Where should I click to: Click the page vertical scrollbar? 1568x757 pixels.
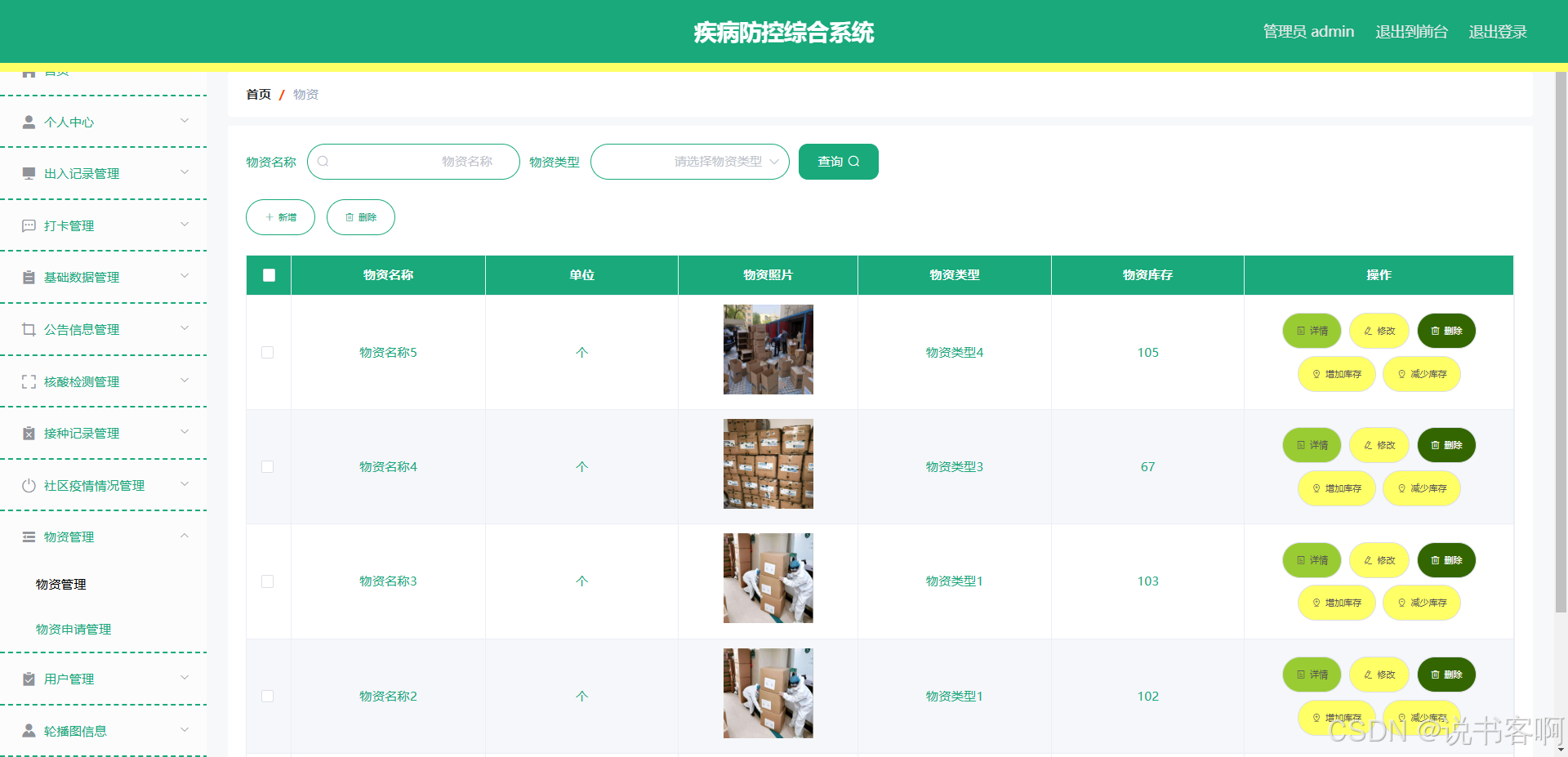(x=1561, y=341)
